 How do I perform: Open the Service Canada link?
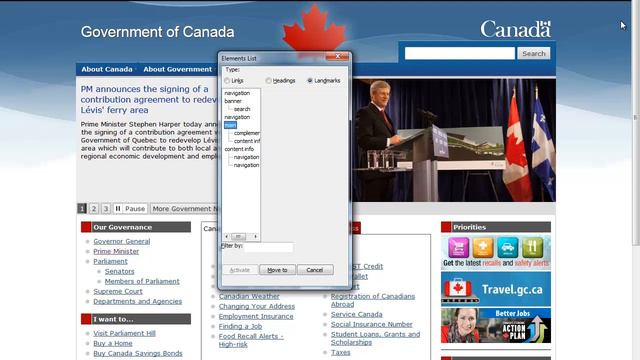pyautogui.click(x=357, y=314)
